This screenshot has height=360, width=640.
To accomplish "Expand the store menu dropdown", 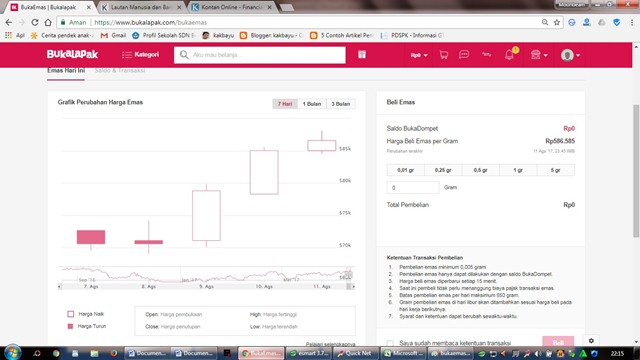I will coord(539,55).
